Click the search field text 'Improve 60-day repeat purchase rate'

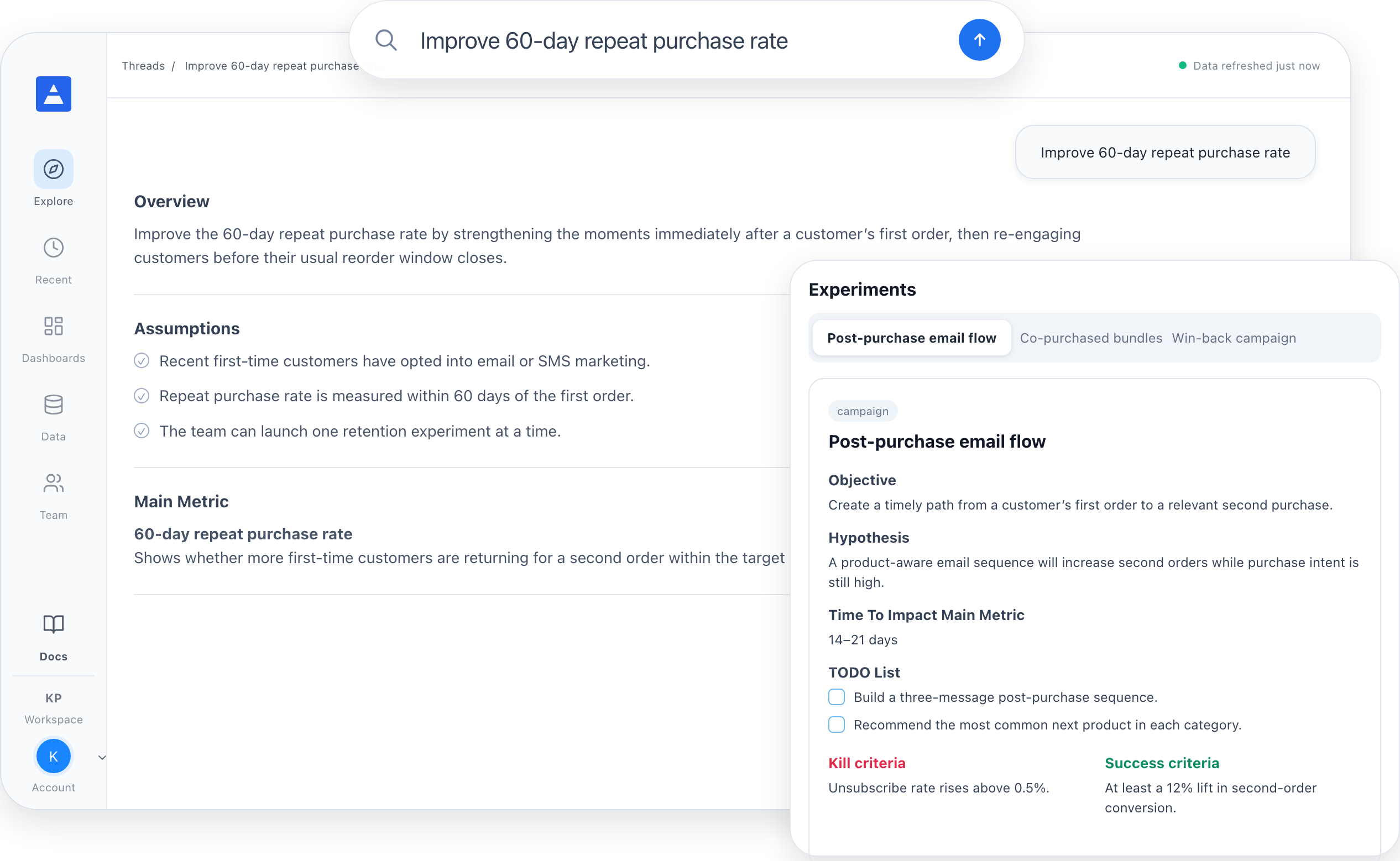click(604, 41)
